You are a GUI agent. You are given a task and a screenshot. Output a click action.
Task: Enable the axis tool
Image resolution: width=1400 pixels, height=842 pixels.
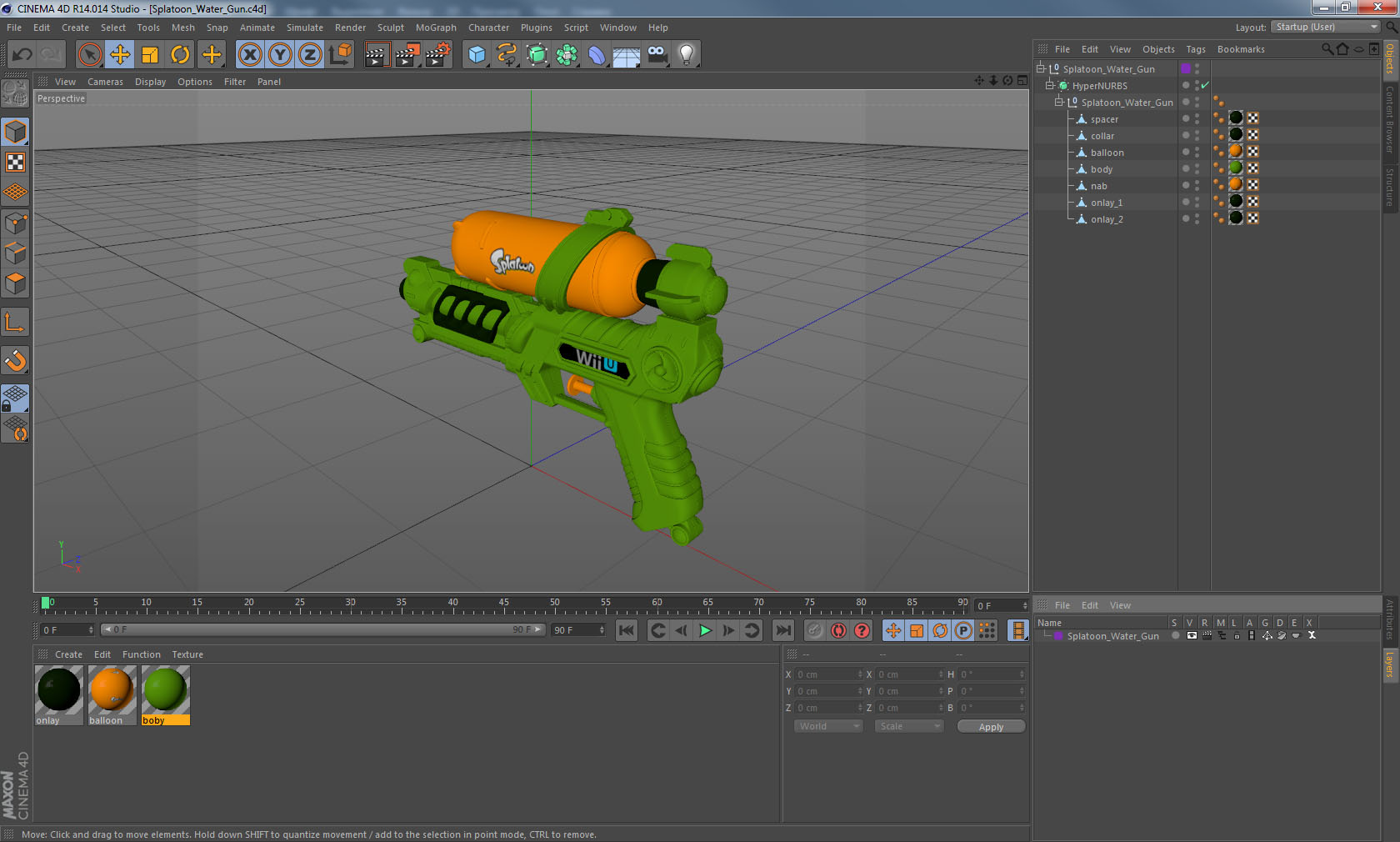tap(15, 323)
